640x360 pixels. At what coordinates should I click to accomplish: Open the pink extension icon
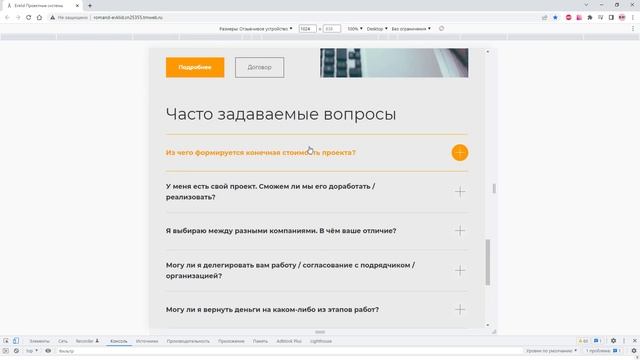pos(579,18)
